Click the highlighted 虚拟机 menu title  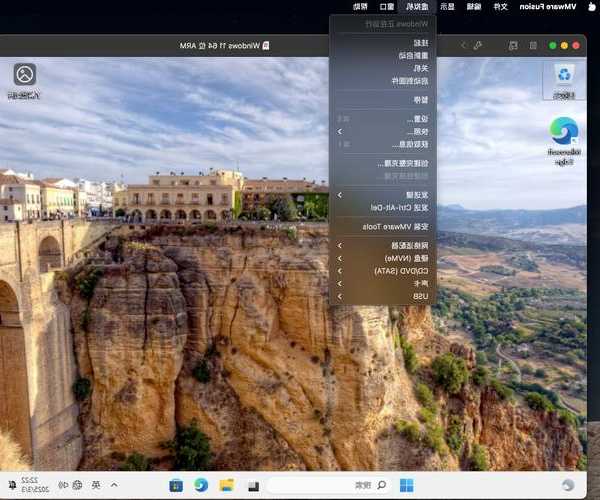pyautogui.click(x=417, y=7)
